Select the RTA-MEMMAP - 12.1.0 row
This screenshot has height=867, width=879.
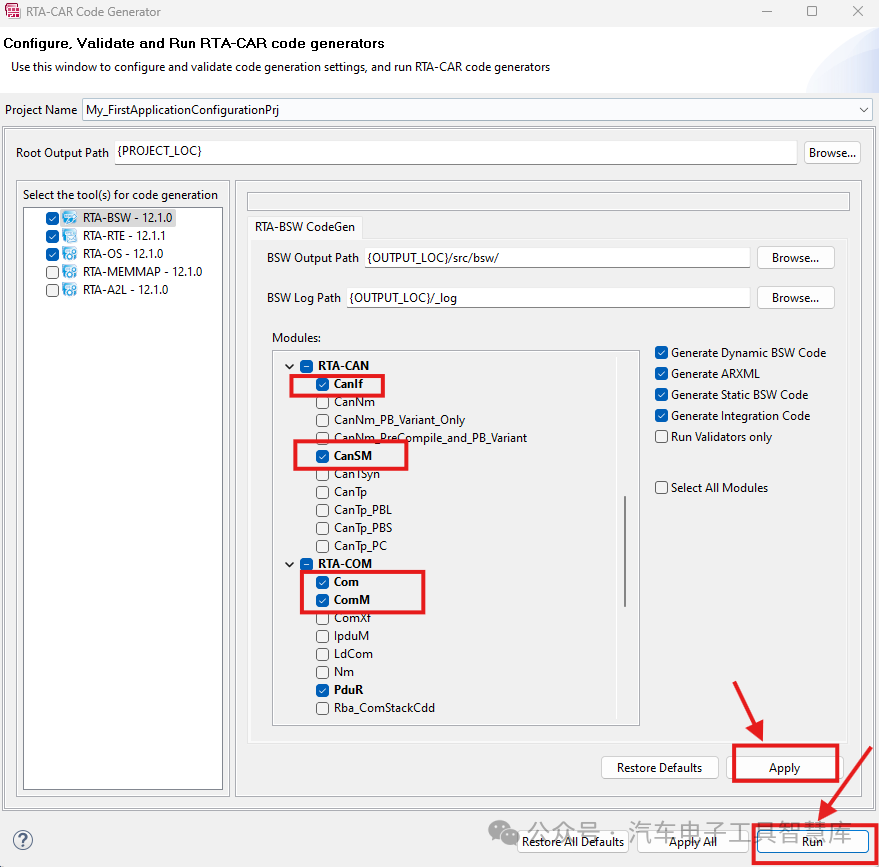point(142,272)
